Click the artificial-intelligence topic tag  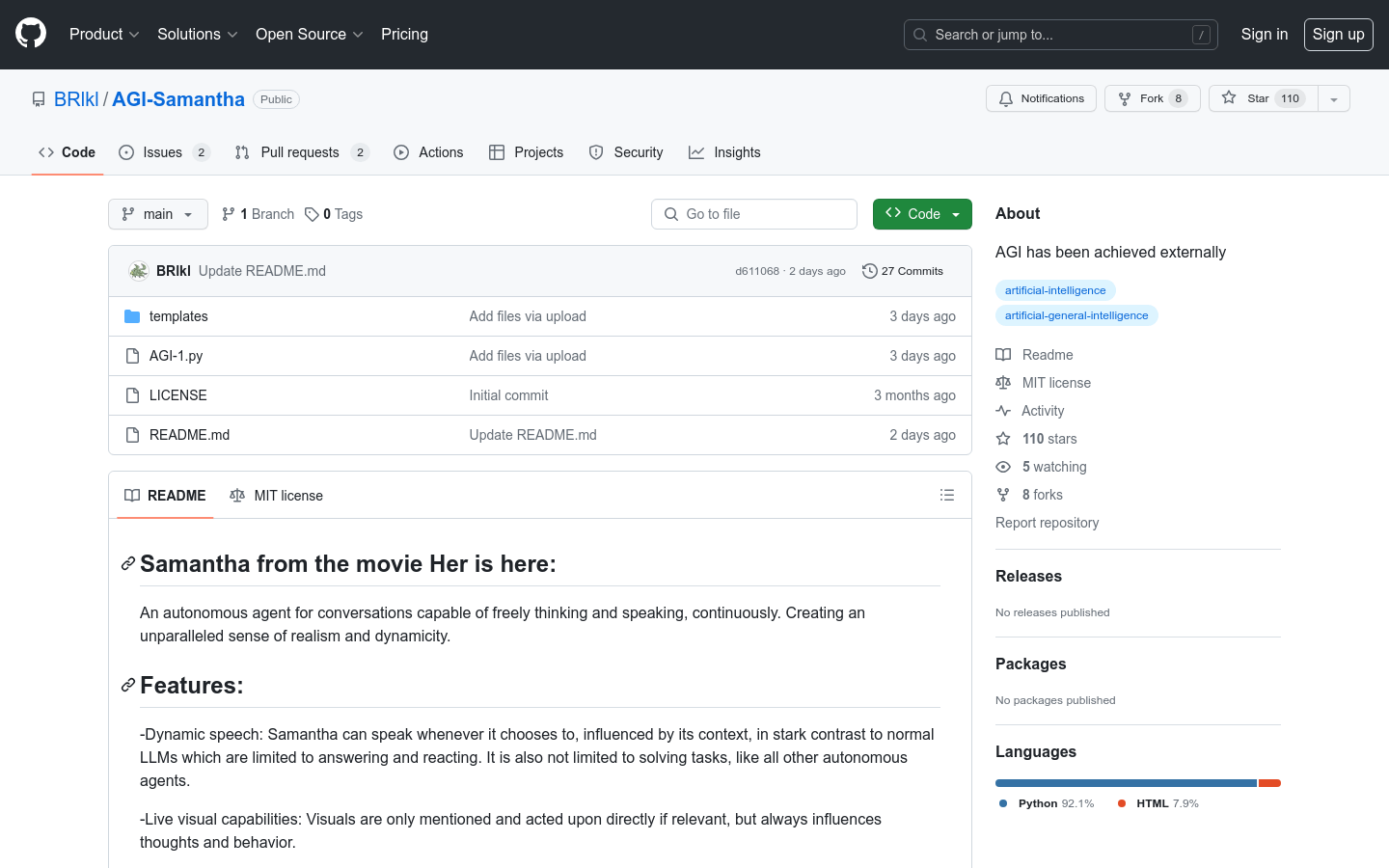coord(1055,290)
